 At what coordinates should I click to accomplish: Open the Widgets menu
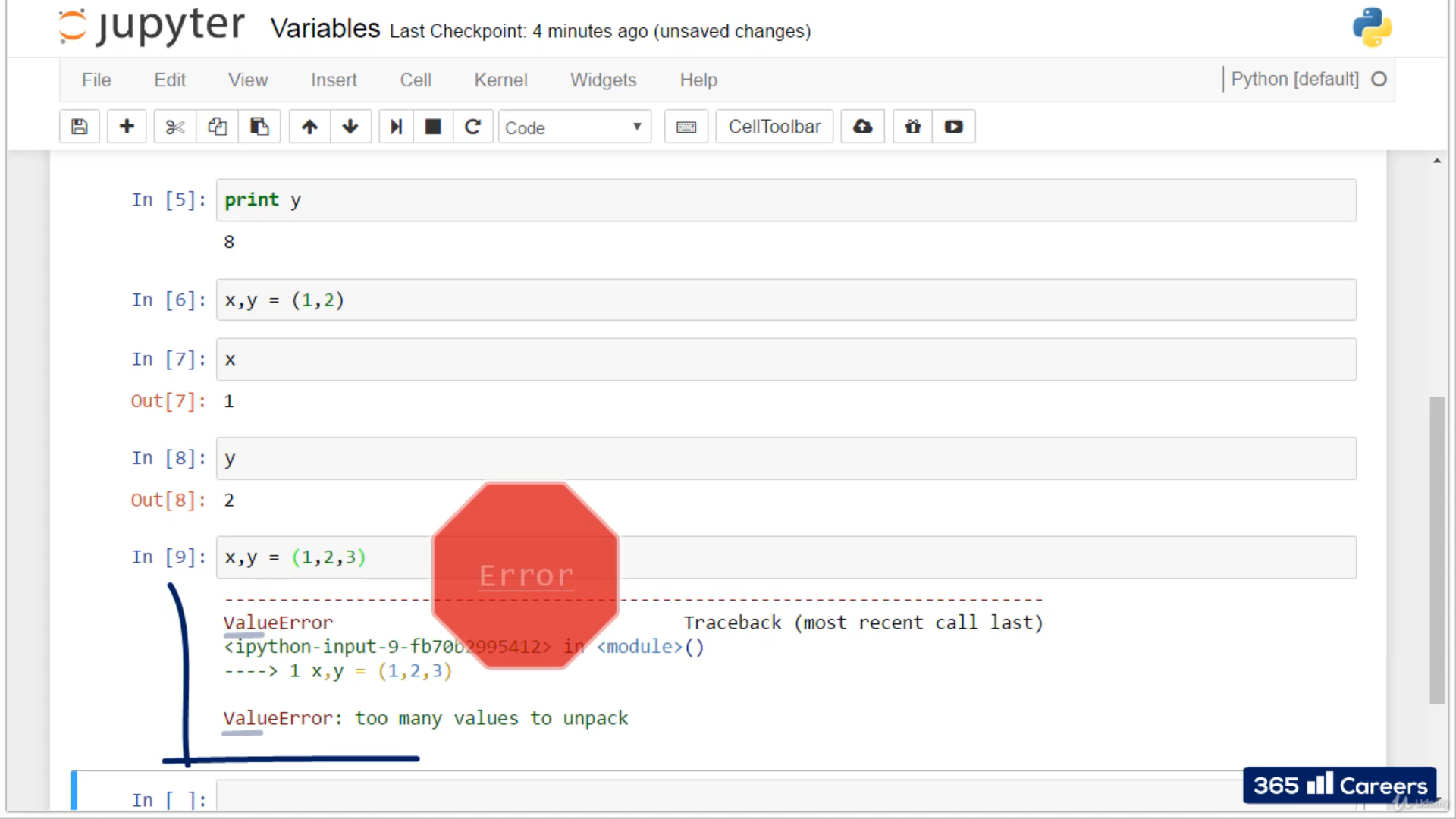coord(603,80)
